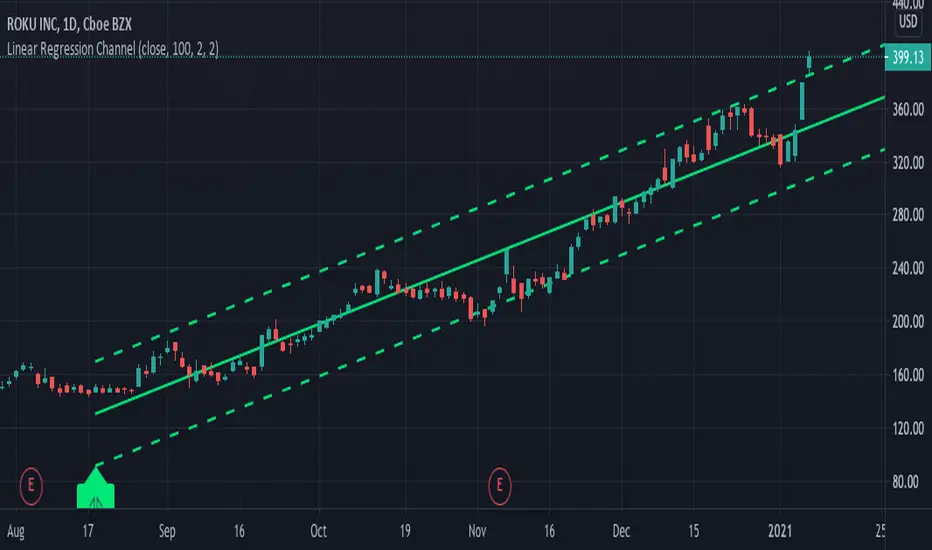Click the 2021 label on time axis
This screenshot has width=932, height=550.
coord(780,530)
